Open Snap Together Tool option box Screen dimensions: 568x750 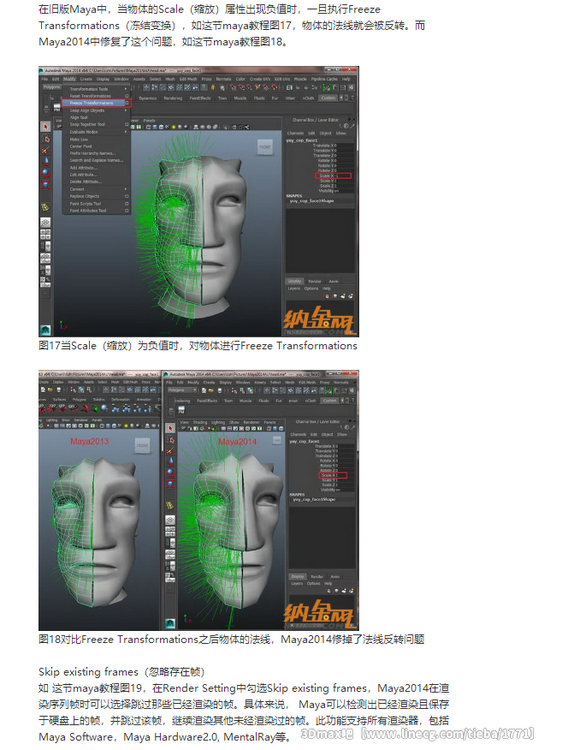pyautogui.click(x=127, y=124)
